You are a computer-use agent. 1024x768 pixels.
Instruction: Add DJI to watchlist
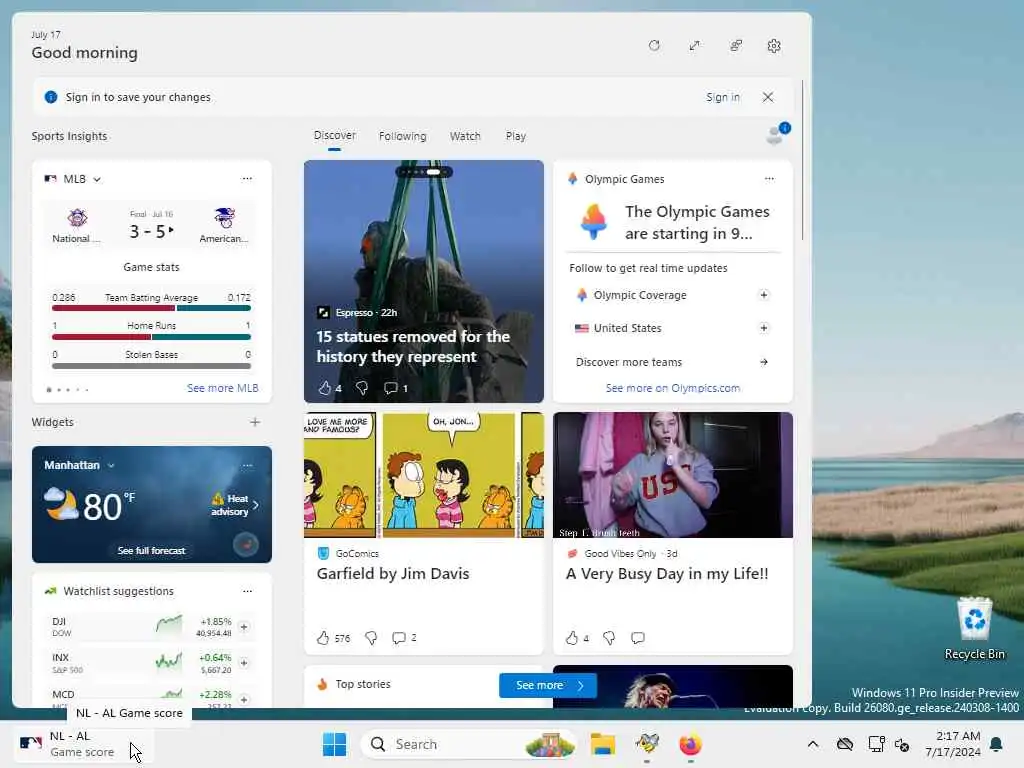click(244, 627)
